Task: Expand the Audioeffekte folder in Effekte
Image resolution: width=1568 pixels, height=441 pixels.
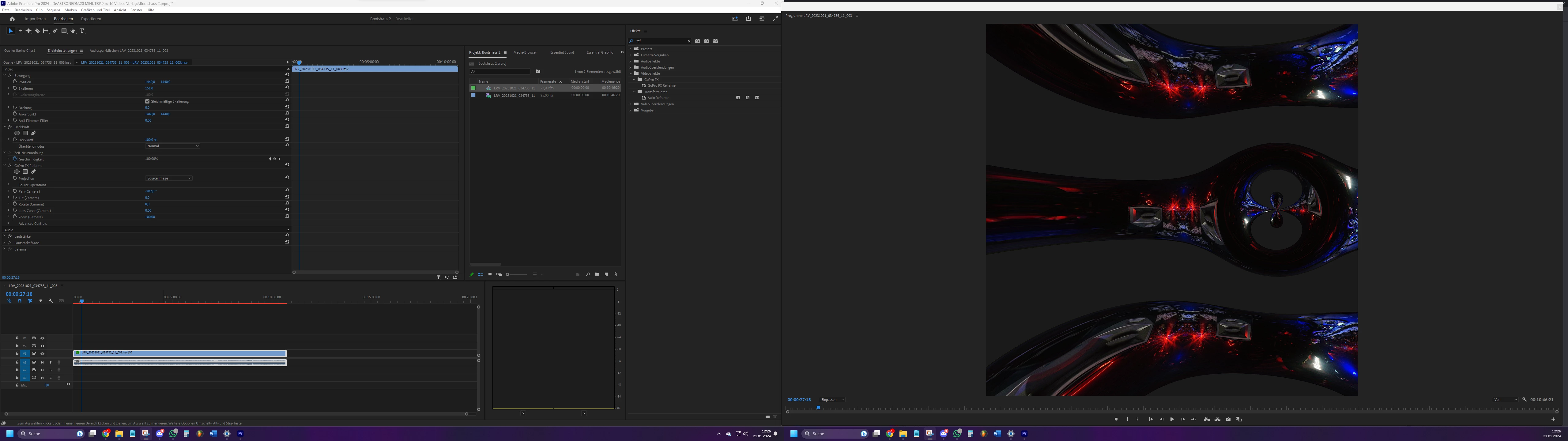Action: 631,62
